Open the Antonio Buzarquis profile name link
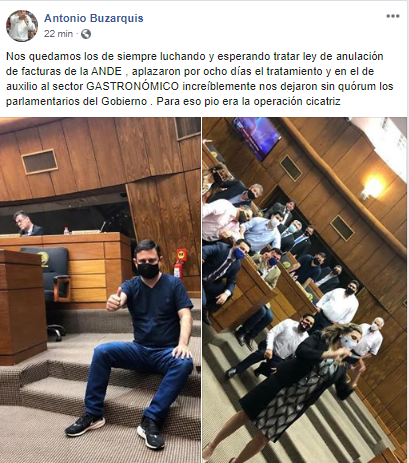Image resolution: width=409 pixels, height=463 pixels. [94, 18]
